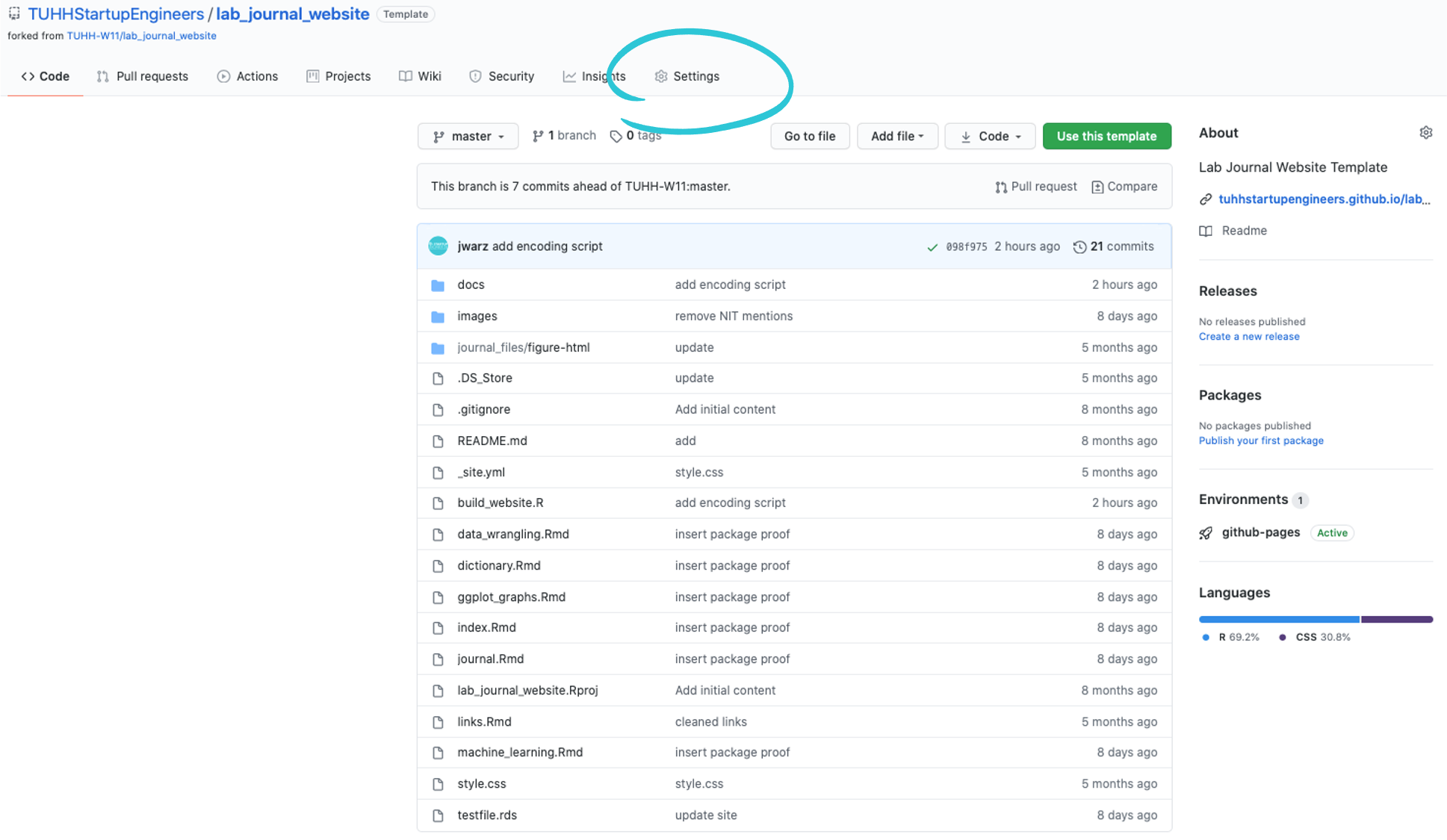
Task: Open the Security tab
Action: [501, 76]
